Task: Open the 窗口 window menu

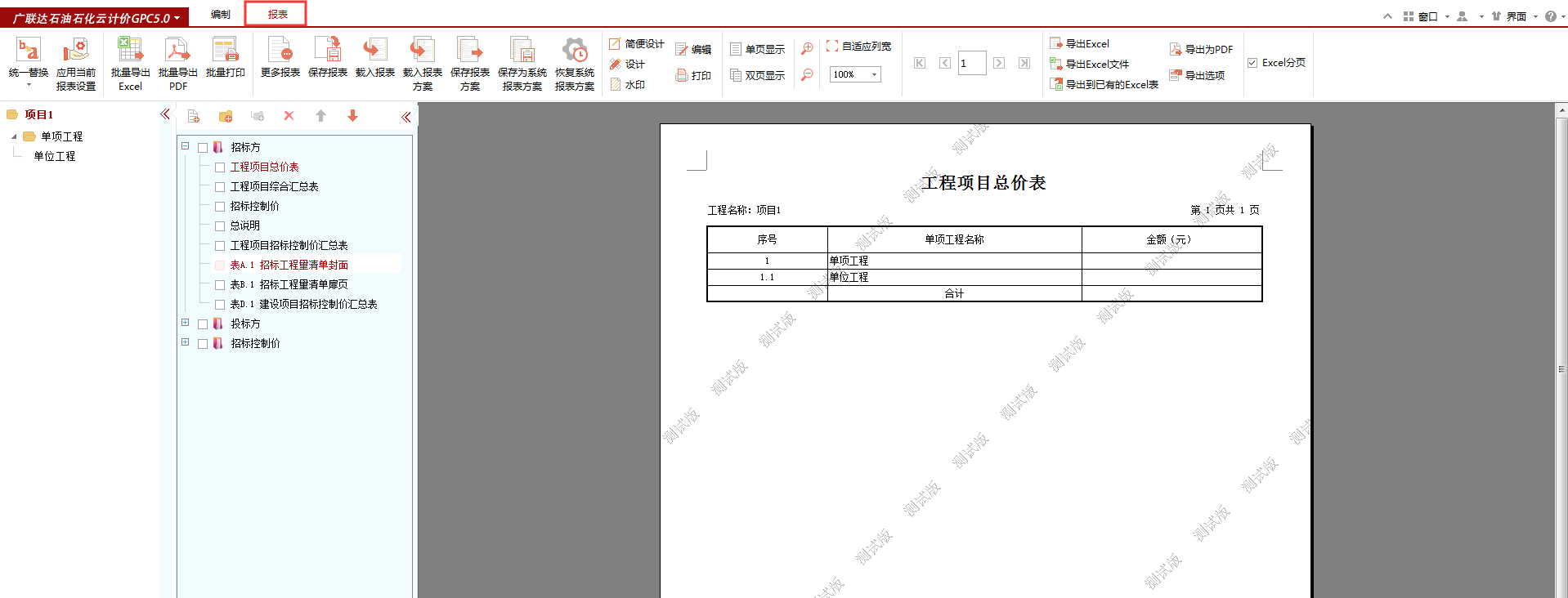Action: [x=1427, y=16]
